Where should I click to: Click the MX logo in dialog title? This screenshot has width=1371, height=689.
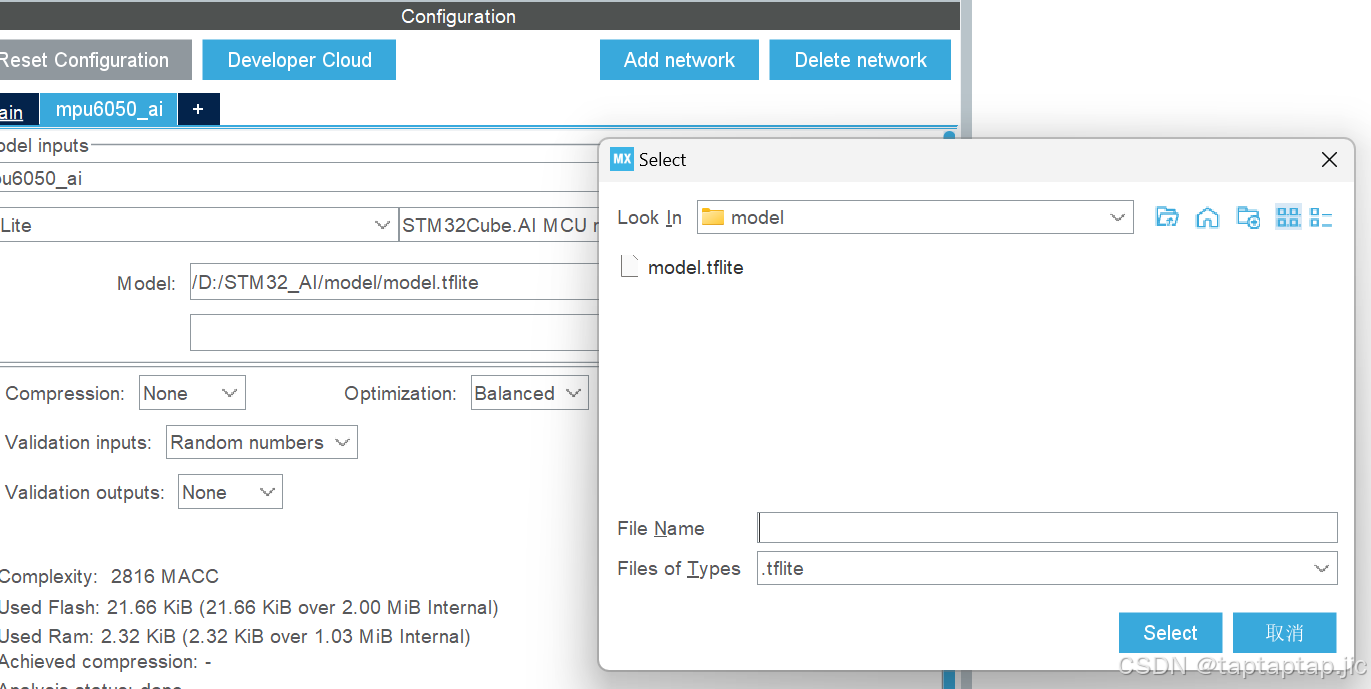pyautogui.click(x=622, y=159)
